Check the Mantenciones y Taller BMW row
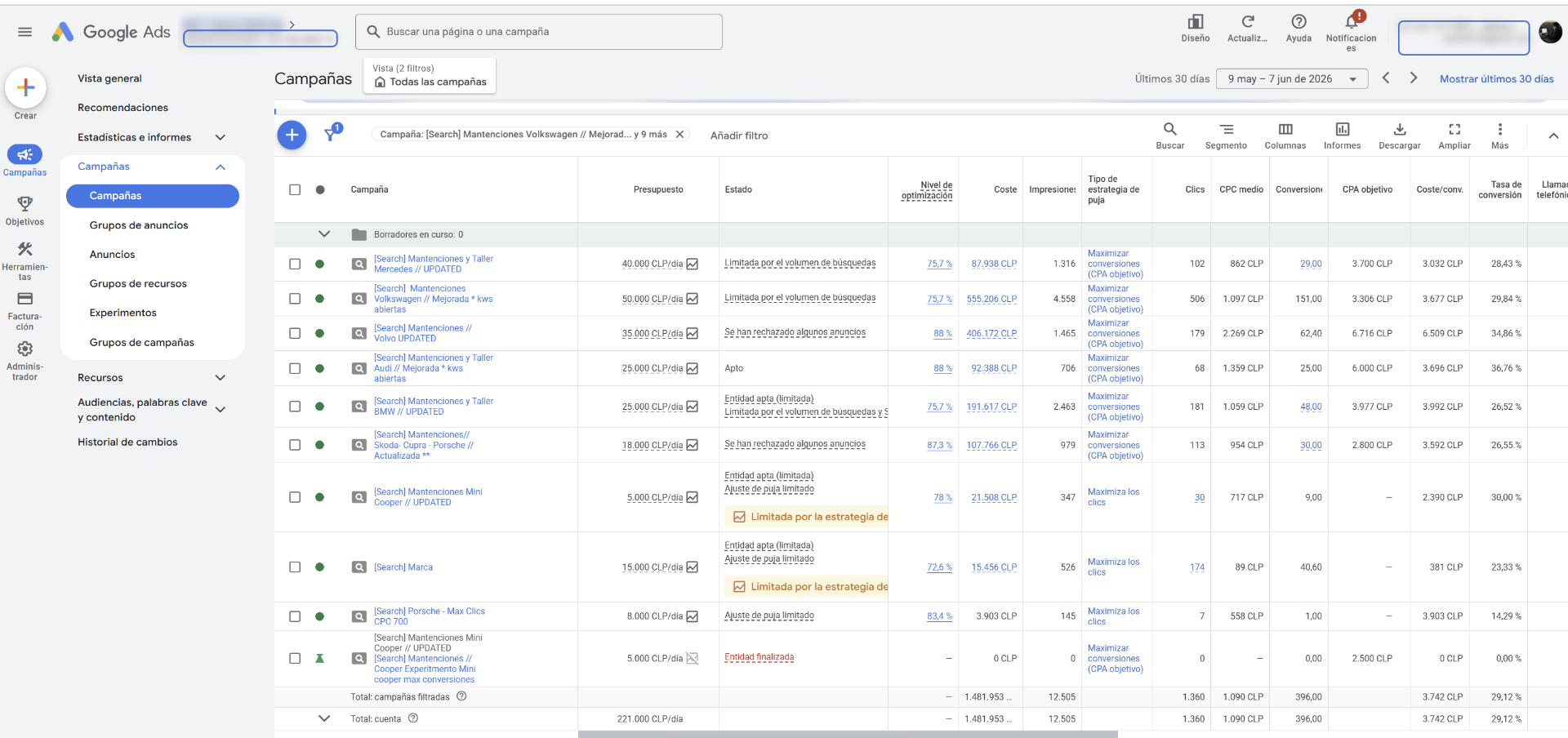The image size is (1568, 738). click(295, 407)
